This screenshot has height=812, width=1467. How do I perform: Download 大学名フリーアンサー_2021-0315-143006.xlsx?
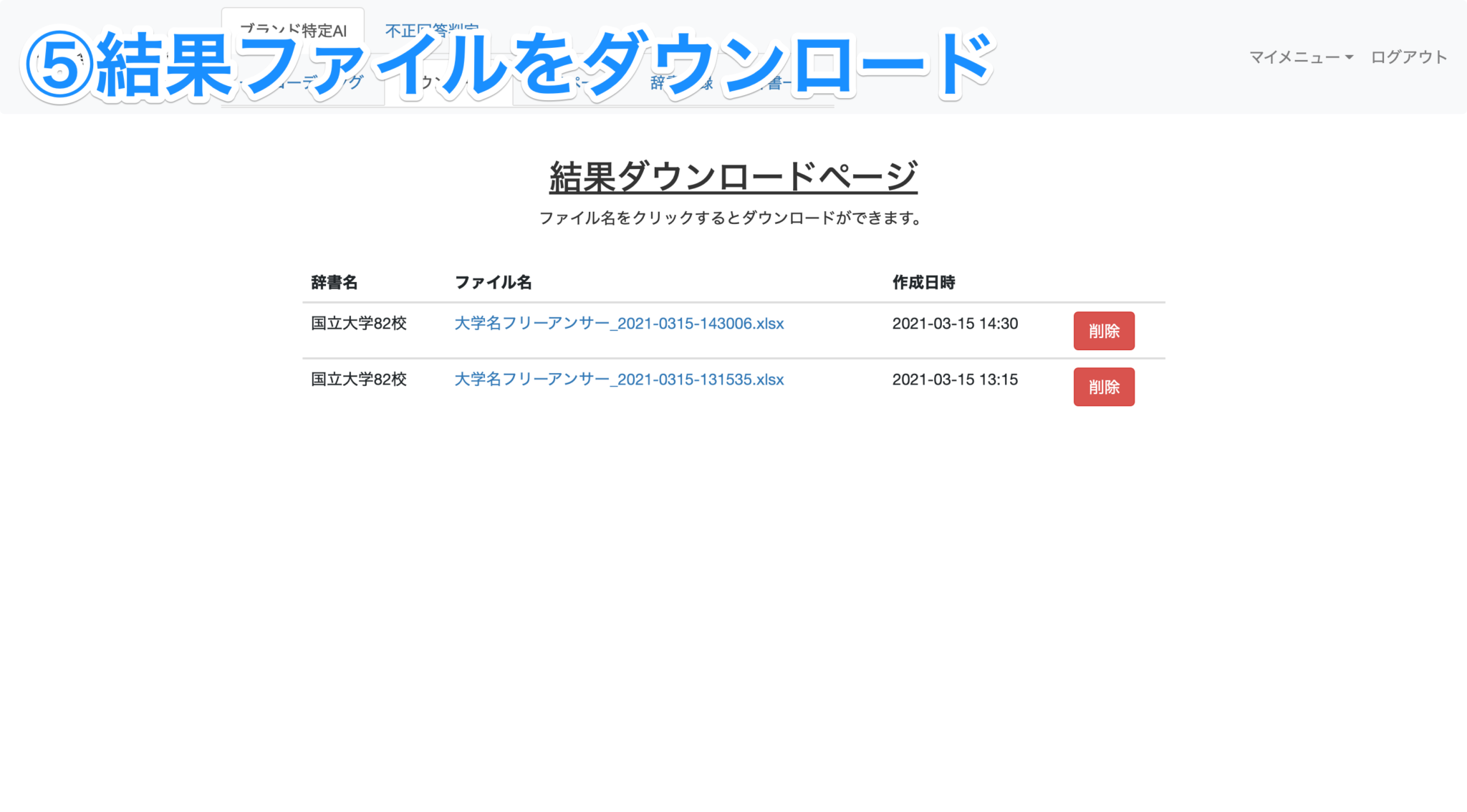pos(619,324)
